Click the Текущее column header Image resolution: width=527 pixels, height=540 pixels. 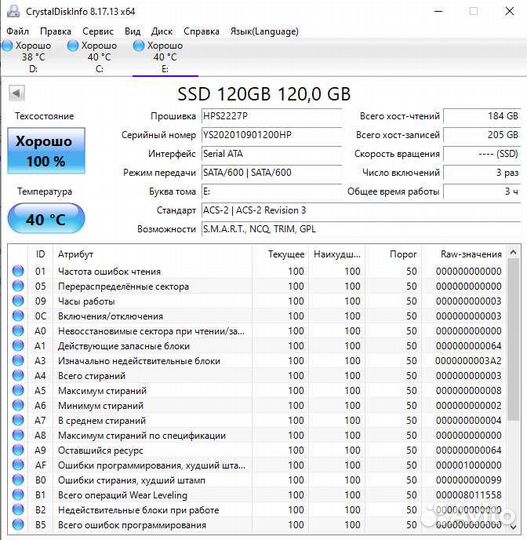[x=280, y=254]
